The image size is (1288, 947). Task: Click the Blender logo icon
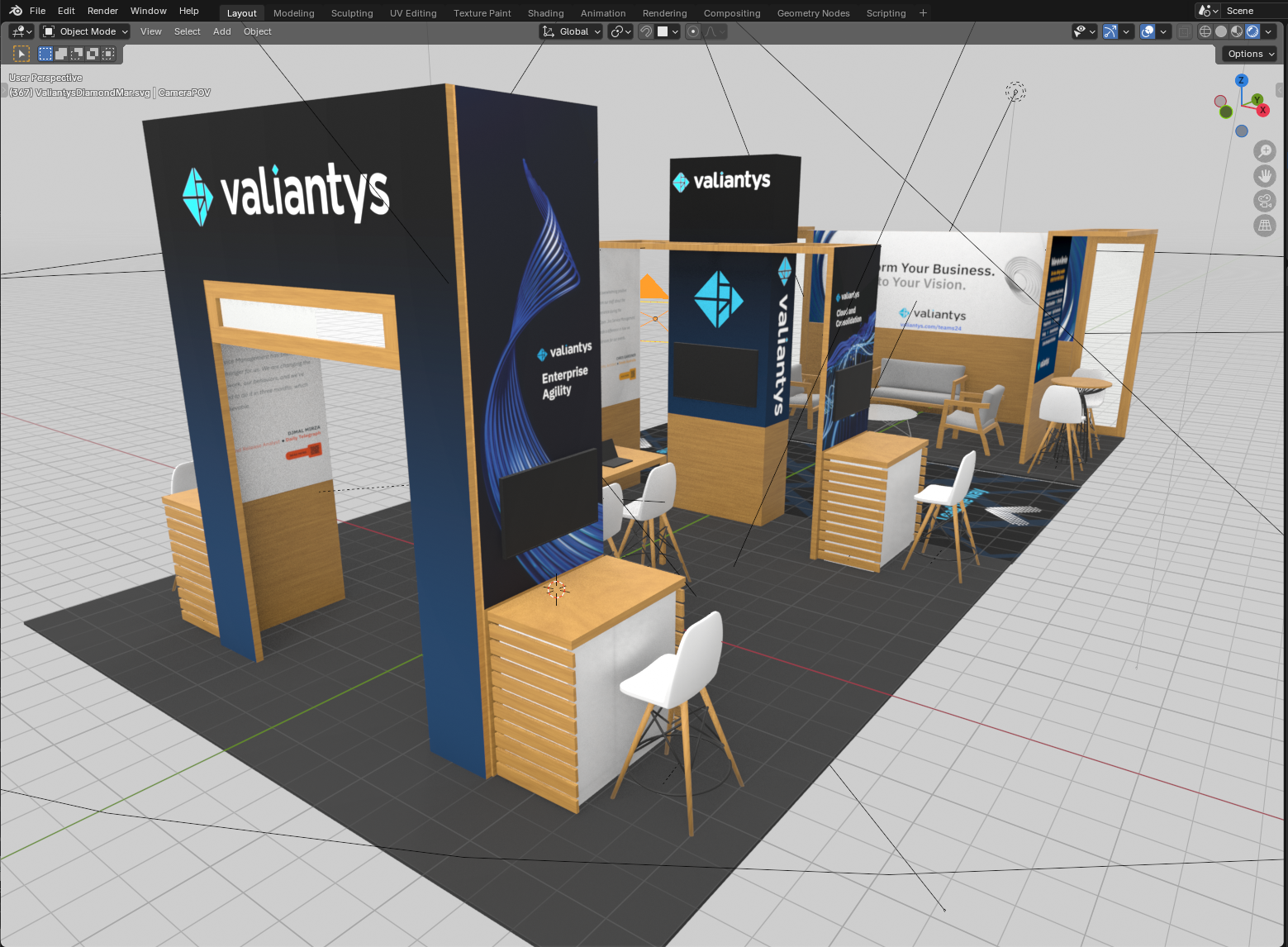coord(16,11)
